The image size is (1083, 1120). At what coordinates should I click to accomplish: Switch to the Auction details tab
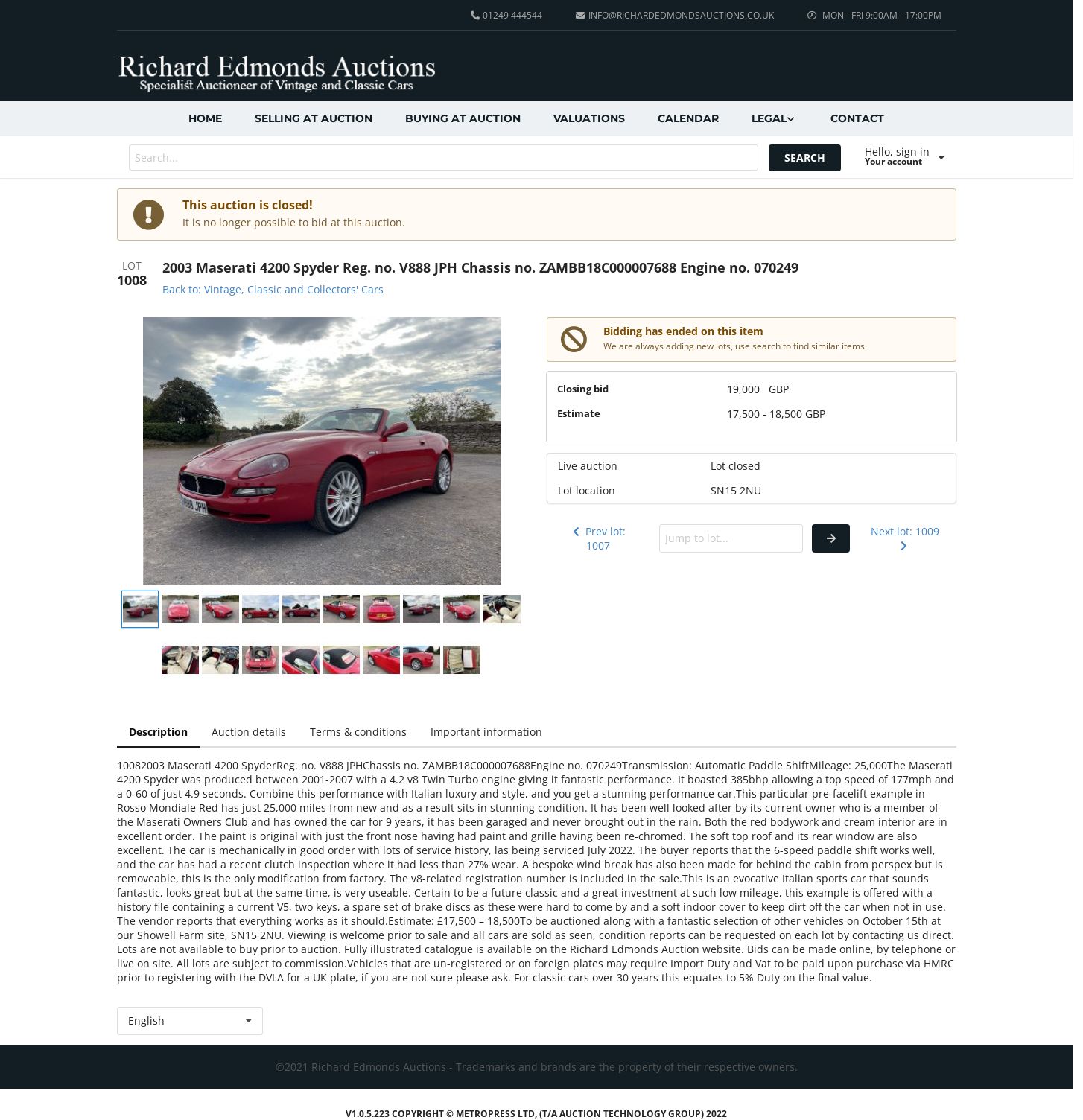click(249, 732)
